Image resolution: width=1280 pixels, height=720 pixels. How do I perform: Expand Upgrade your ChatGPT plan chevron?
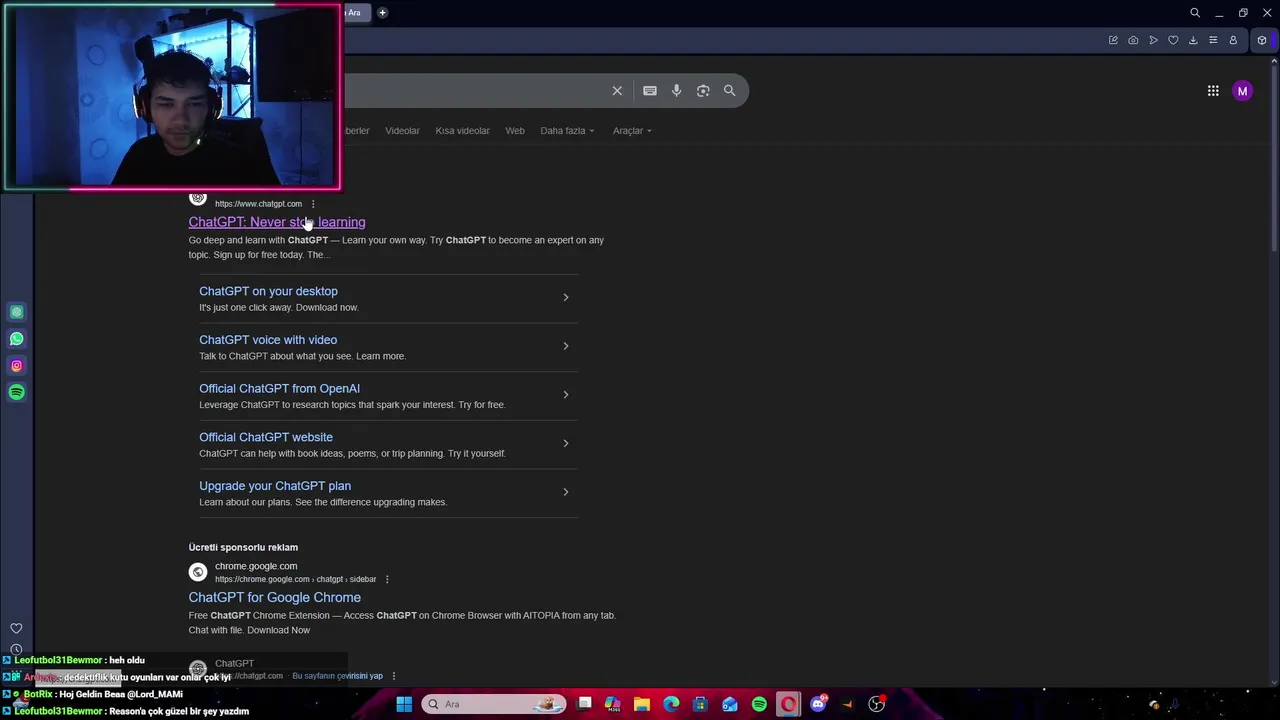[x=565, y=492]
